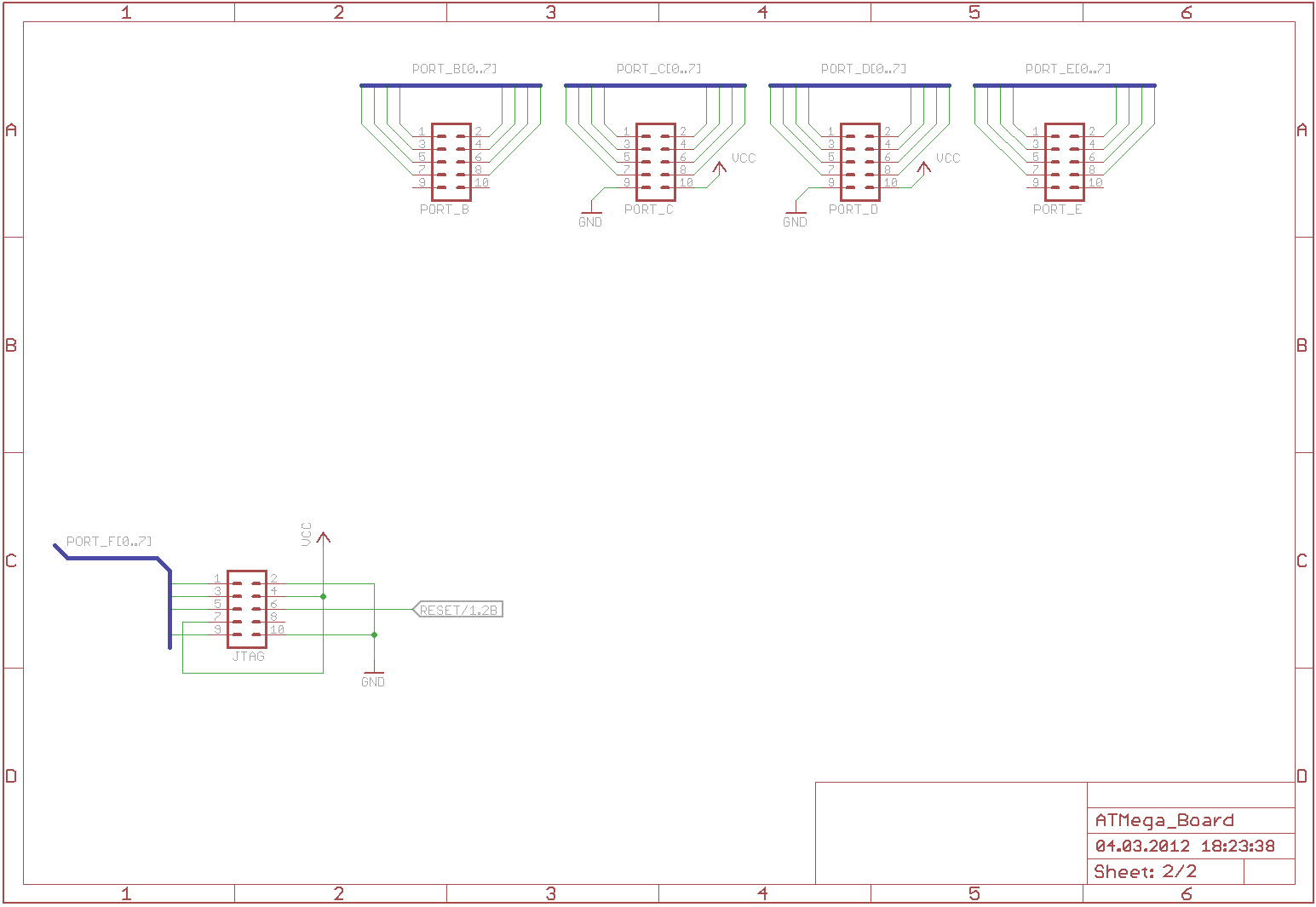1316x907 pixels.
Task: Click the junction dot on JTAG pin 10 net
Action: pos(374,634)
